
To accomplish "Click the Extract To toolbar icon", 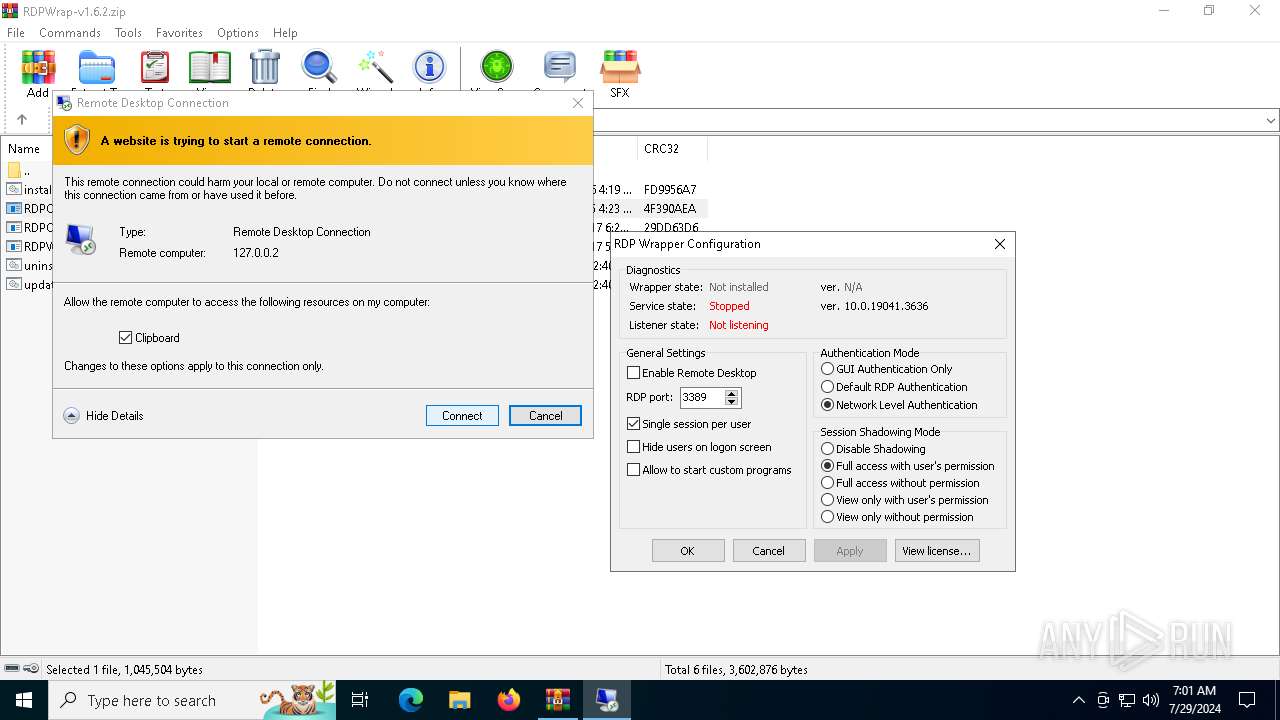I will pyautogui.click(x=96, y=68).
